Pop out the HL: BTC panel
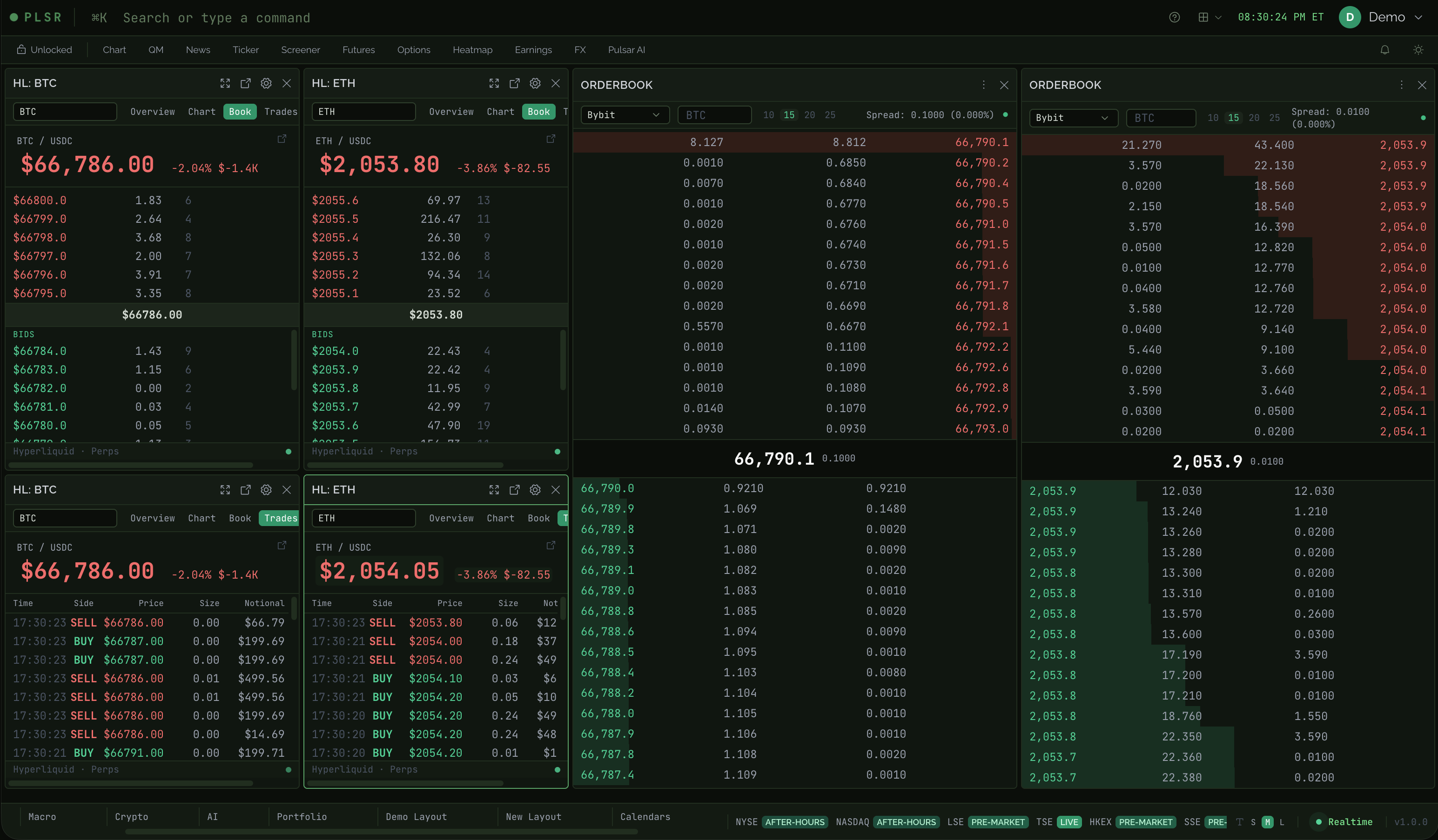Image resolution: width=1438 pixels, height=840 pixels. tap(245, 83)
